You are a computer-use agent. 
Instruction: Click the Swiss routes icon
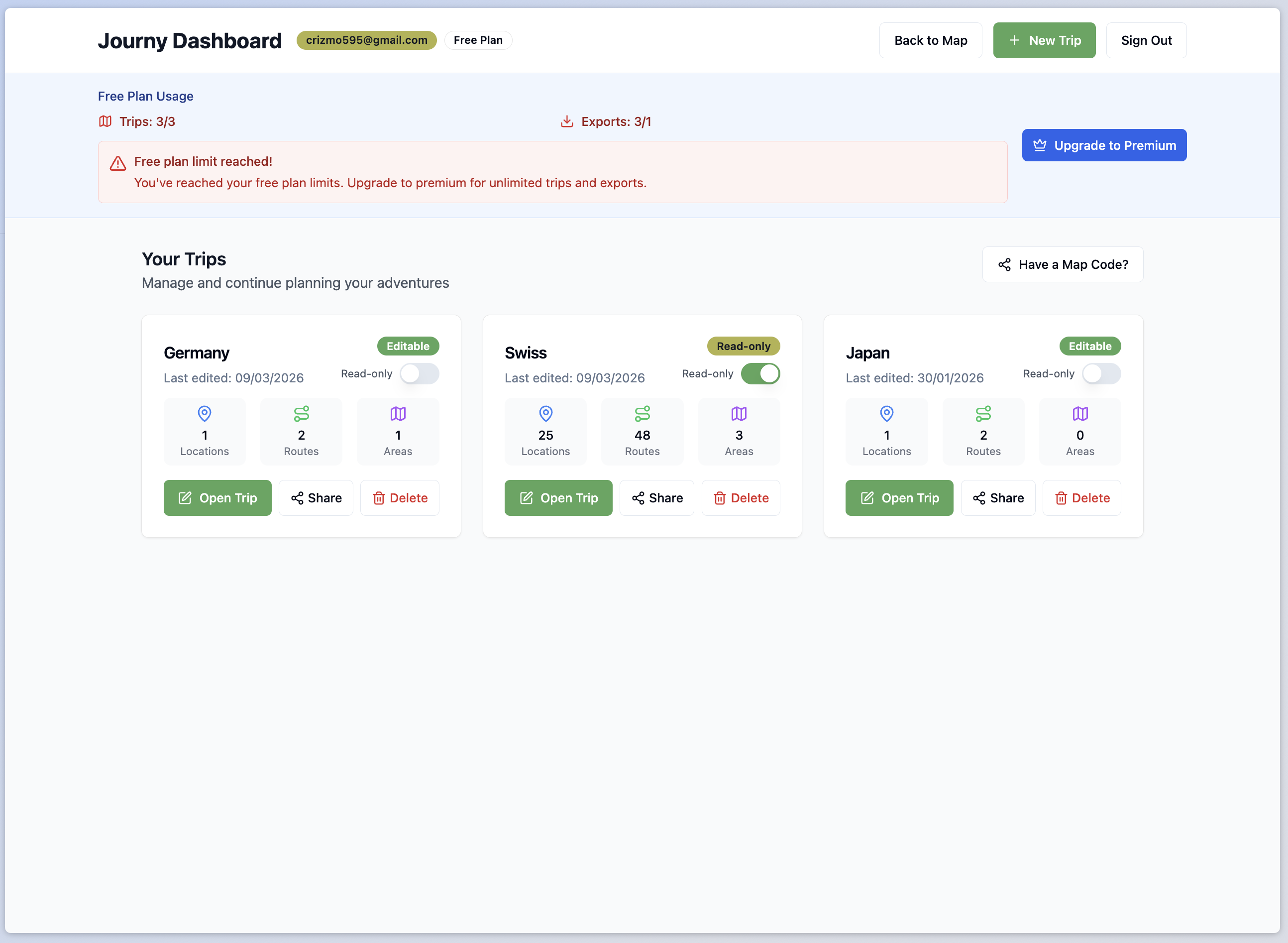click(x=643, y=413)
